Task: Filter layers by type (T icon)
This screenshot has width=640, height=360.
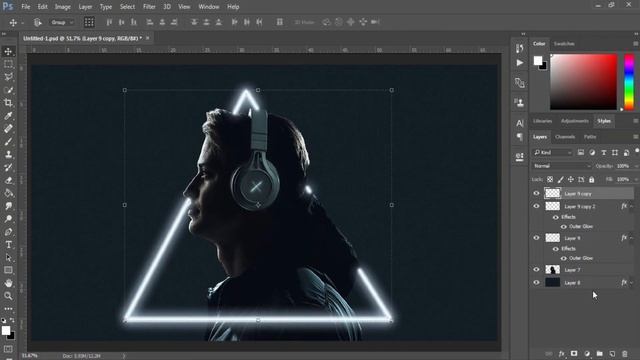Action: [x=604, y=153]
